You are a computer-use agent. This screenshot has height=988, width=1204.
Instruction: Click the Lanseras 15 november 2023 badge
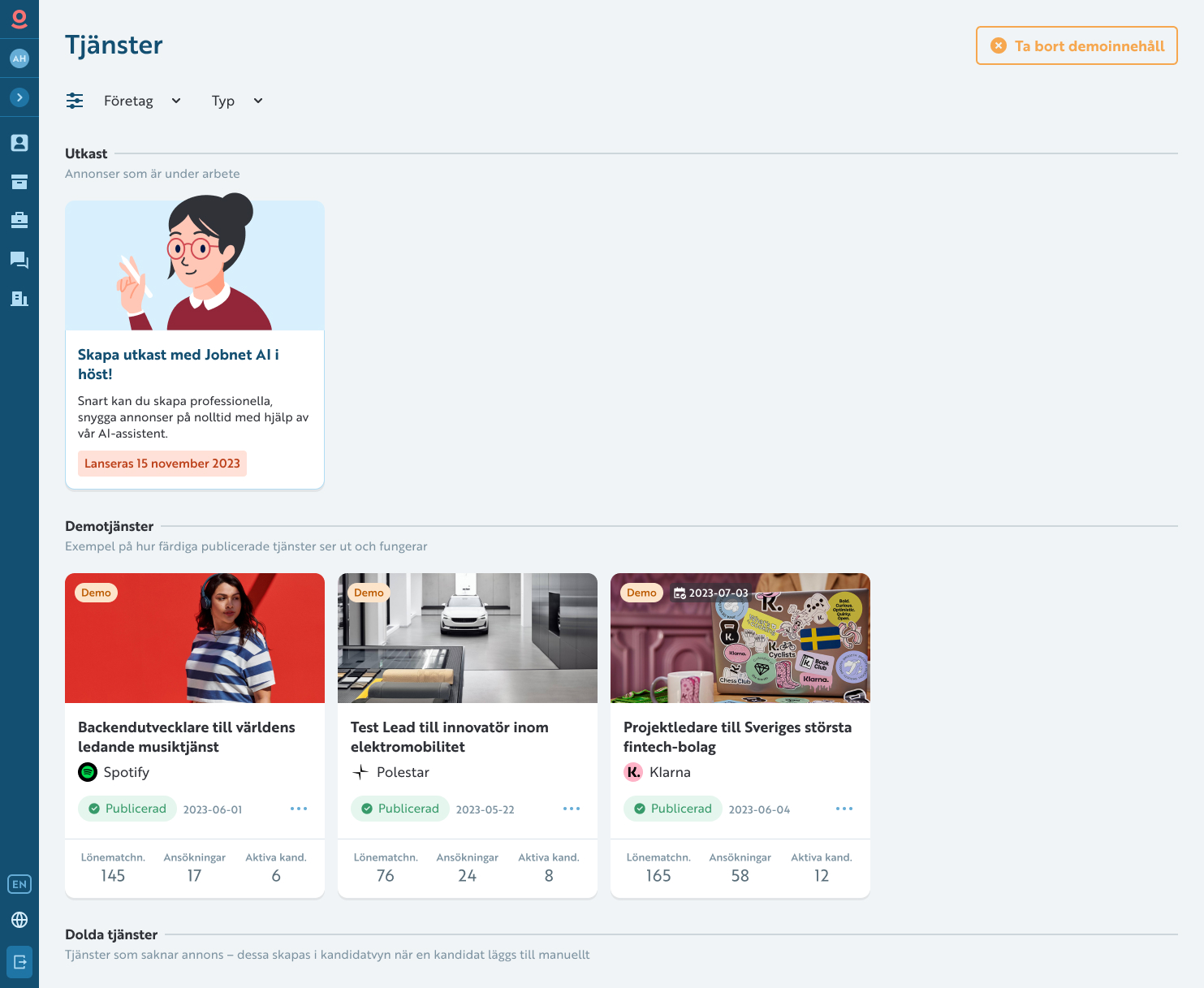[162, 463]
